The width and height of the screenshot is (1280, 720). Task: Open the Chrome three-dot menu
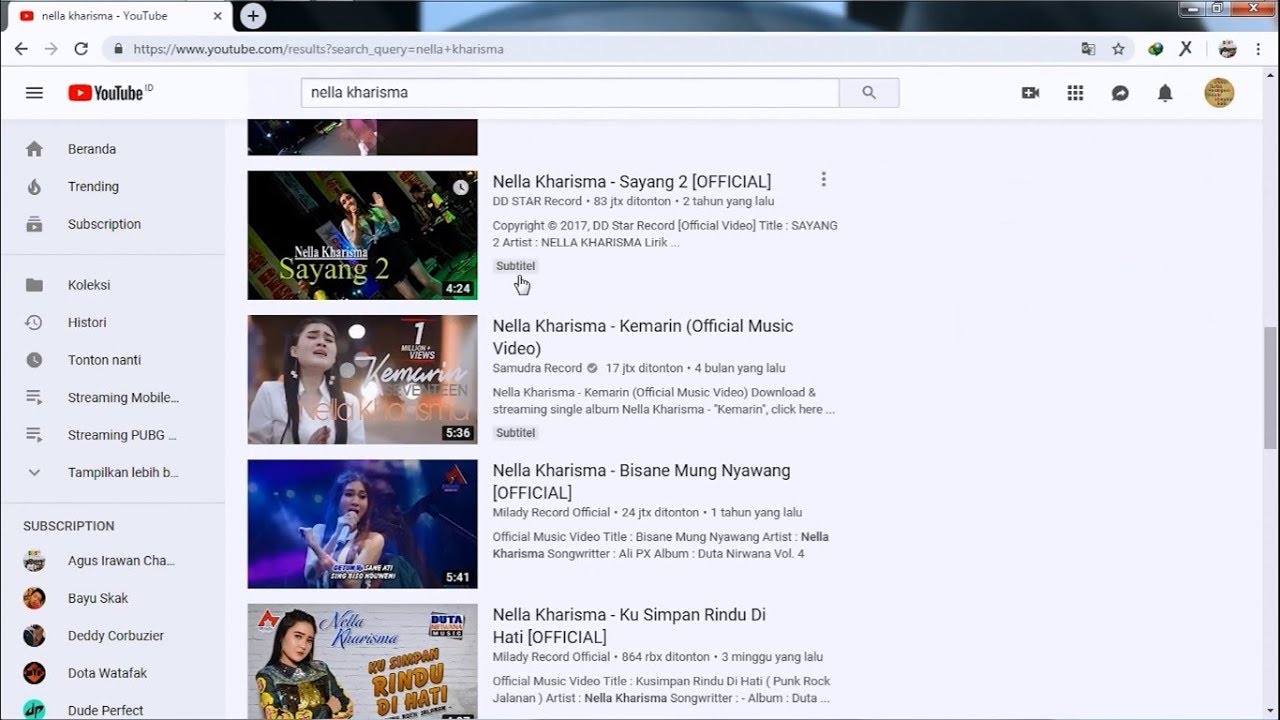click(1260, 49)
